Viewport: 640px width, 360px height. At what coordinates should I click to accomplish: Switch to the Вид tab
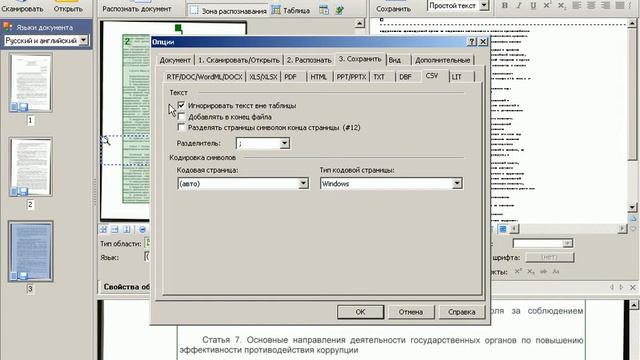click(395, 60)
